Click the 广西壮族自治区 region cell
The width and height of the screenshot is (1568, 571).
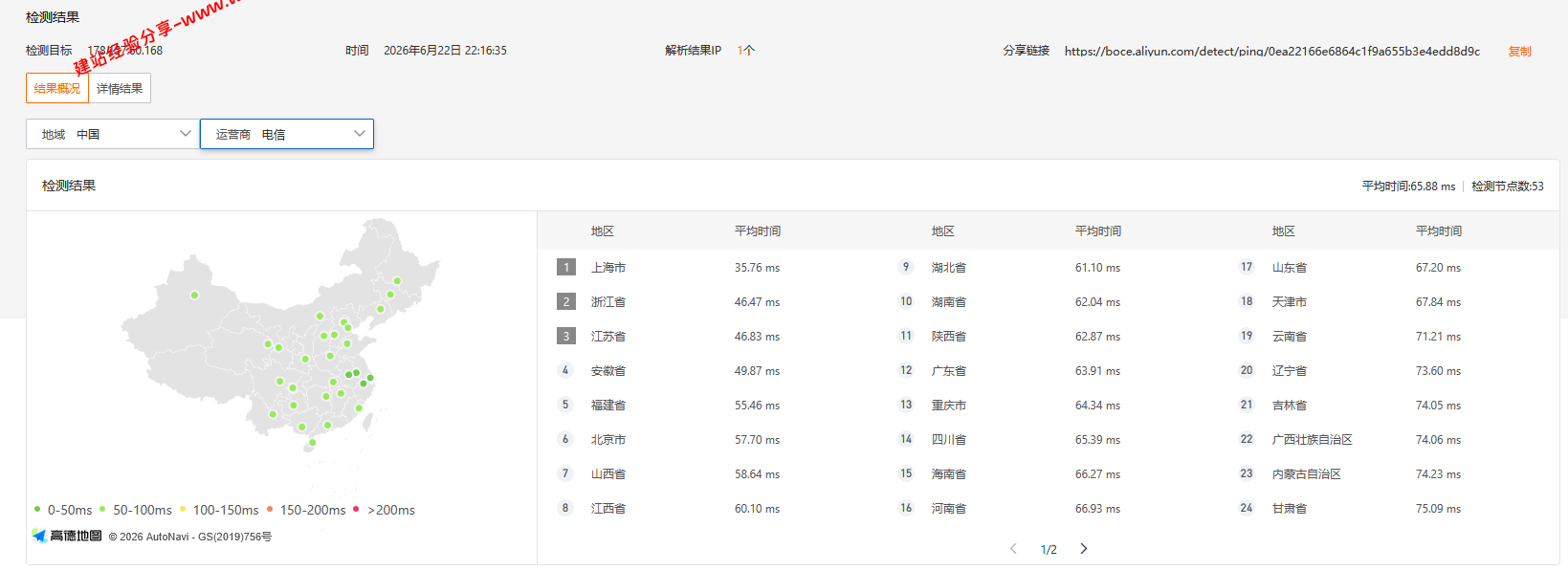coord(1313,440)
